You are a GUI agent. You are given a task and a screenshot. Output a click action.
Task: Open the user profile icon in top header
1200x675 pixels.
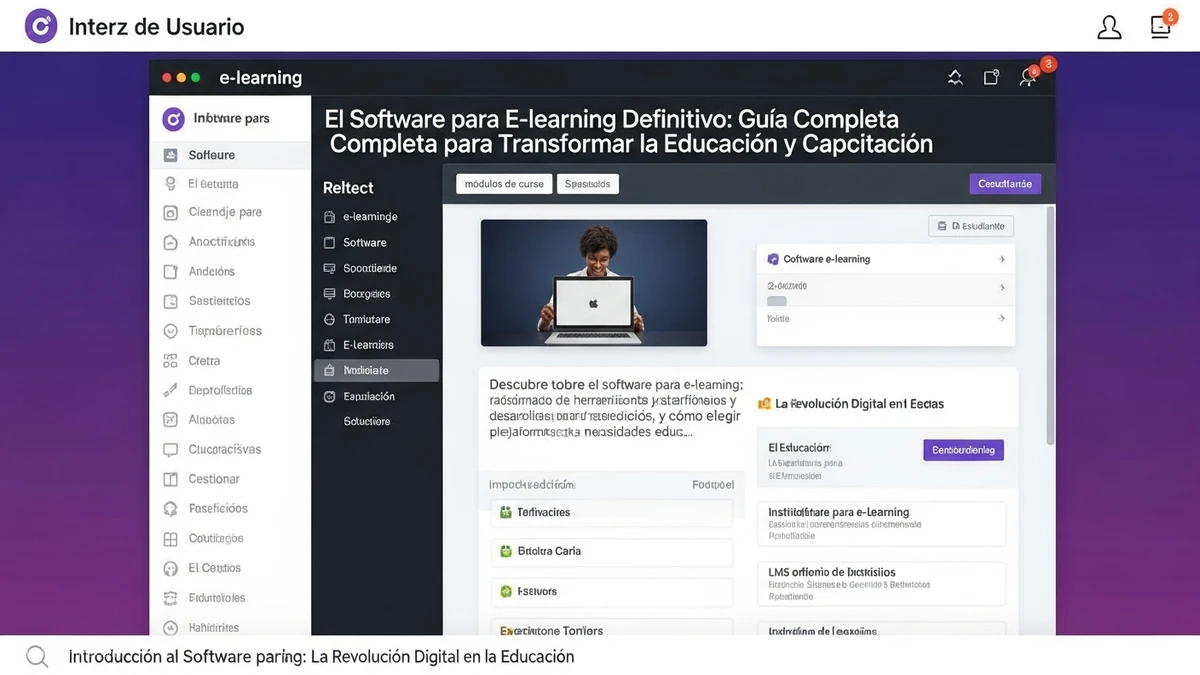[1109, 27]
